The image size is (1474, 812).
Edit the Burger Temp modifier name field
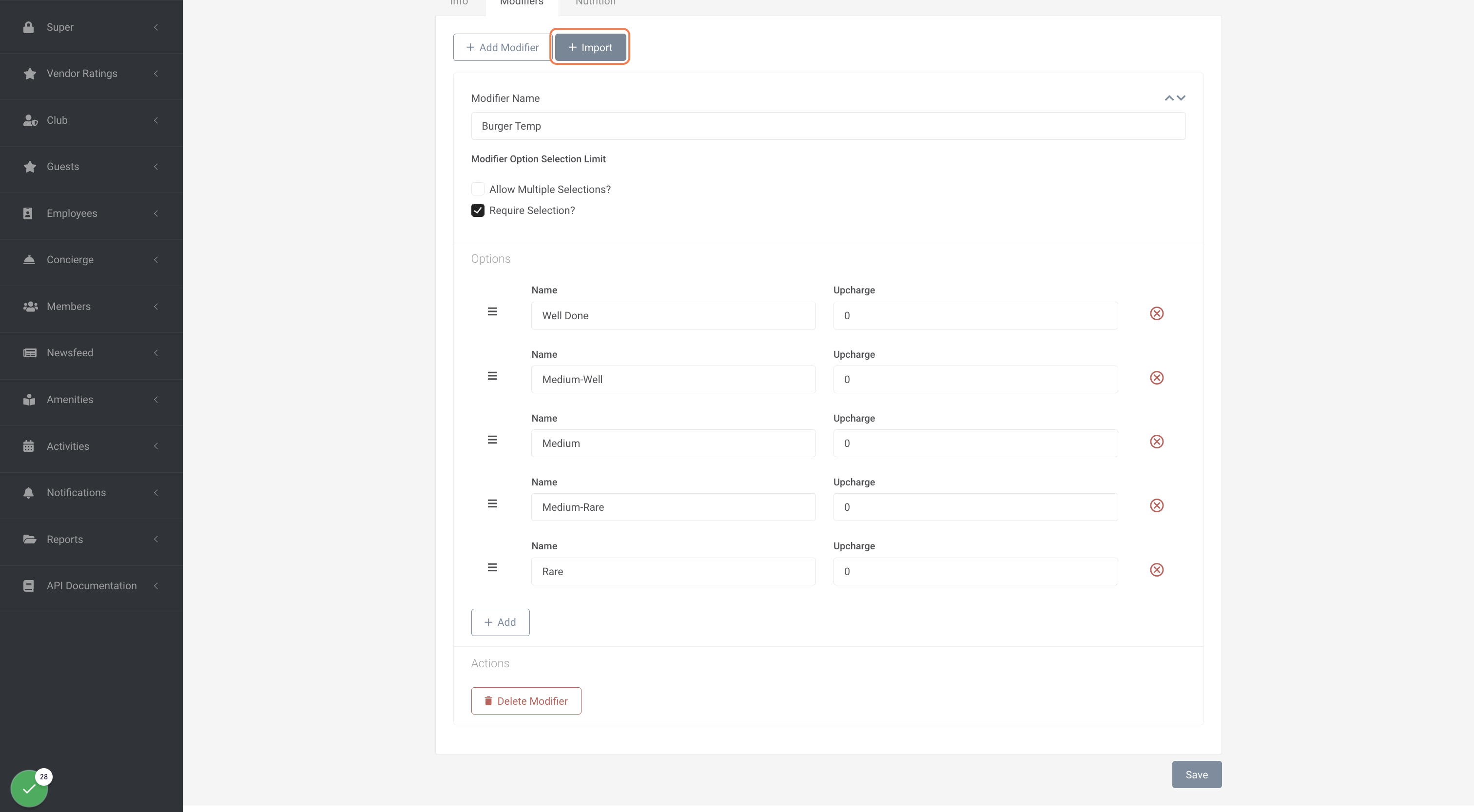[828, 126]
